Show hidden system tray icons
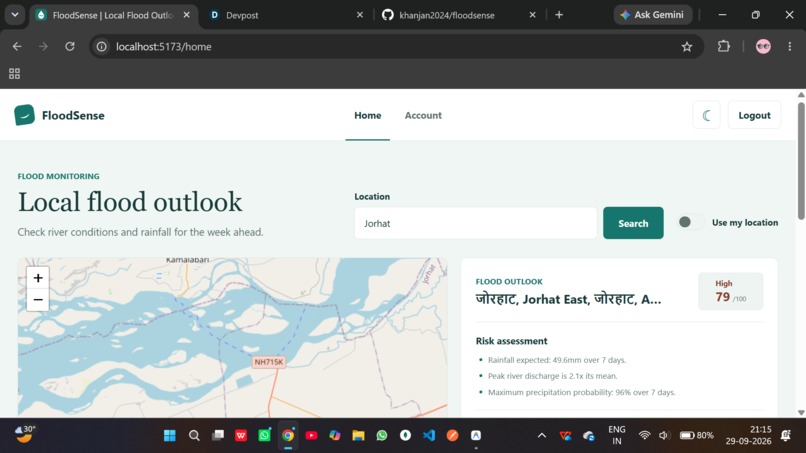Image resolution: width=806 pixels, height=453 pixels. pos(542,436)
